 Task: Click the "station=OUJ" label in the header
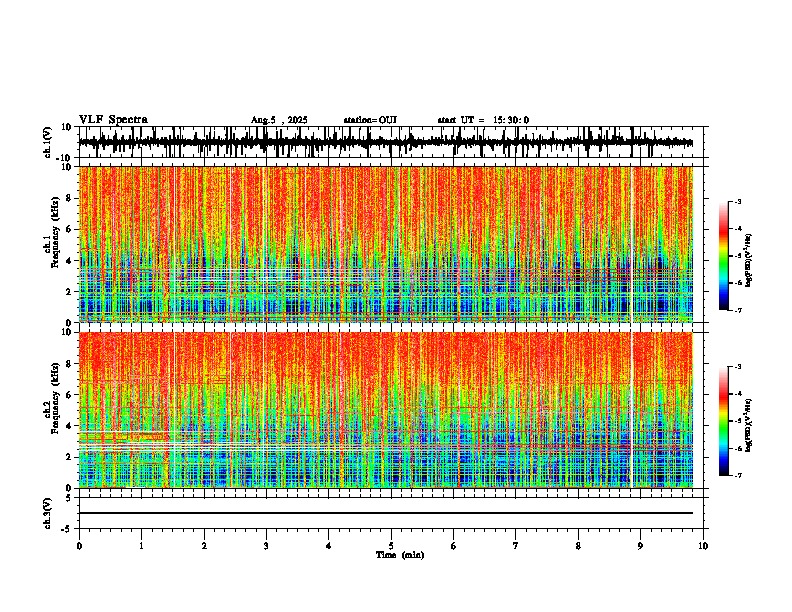370,120
